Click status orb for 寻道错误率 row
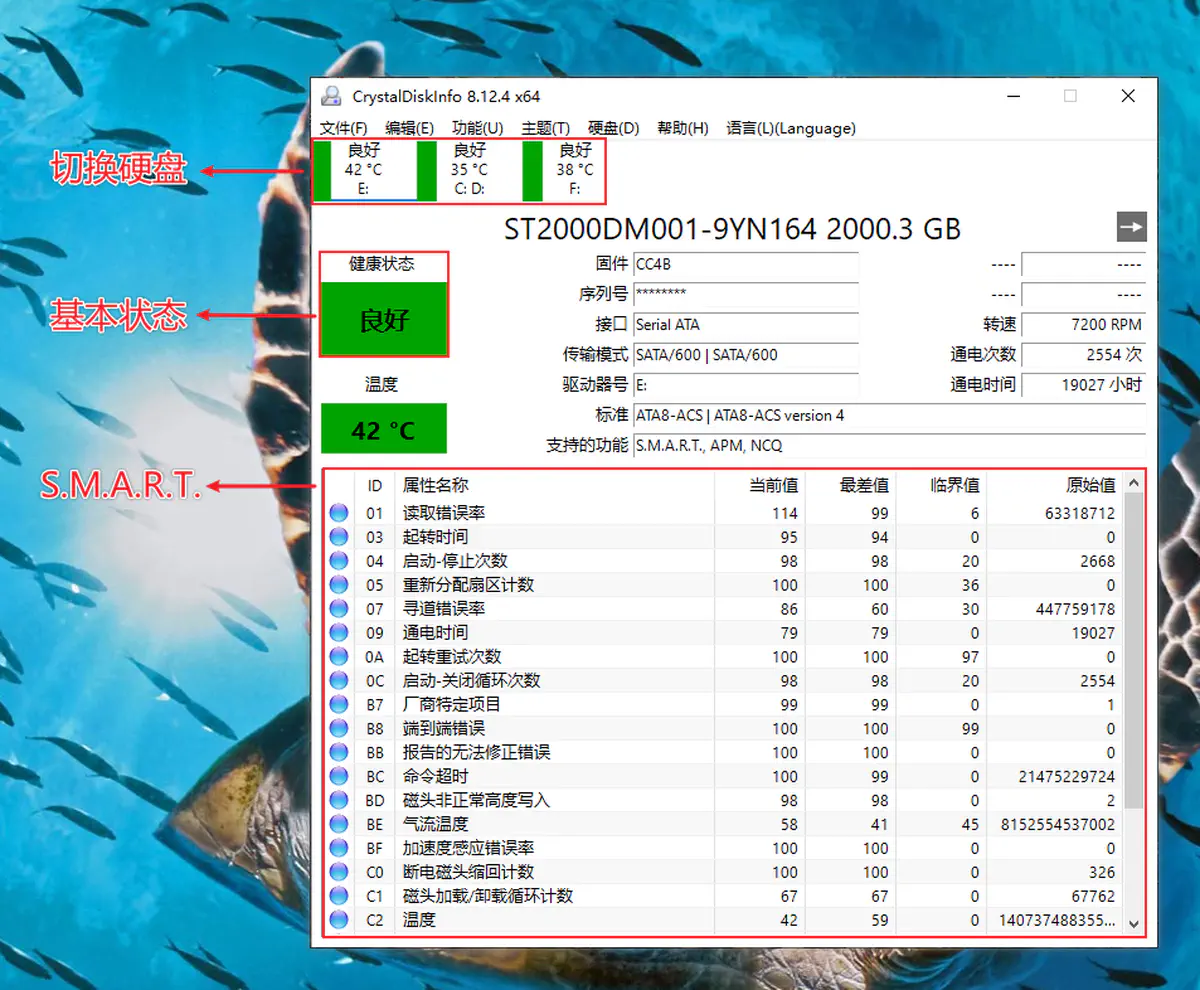Screen dimensions: 1200x990 339,609
